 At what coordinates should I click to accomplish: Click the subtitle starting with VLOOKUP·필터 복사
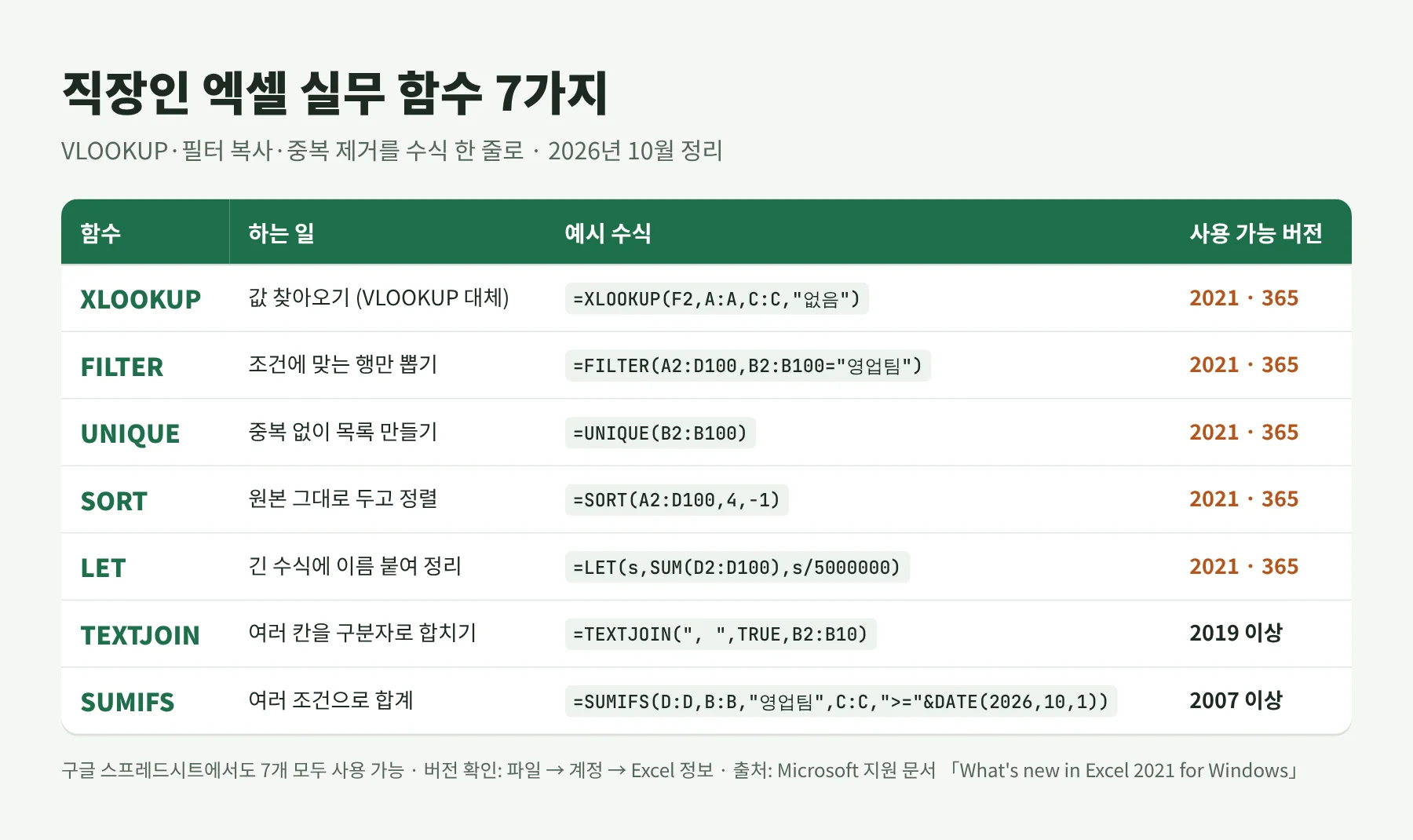tap(392, 151)
